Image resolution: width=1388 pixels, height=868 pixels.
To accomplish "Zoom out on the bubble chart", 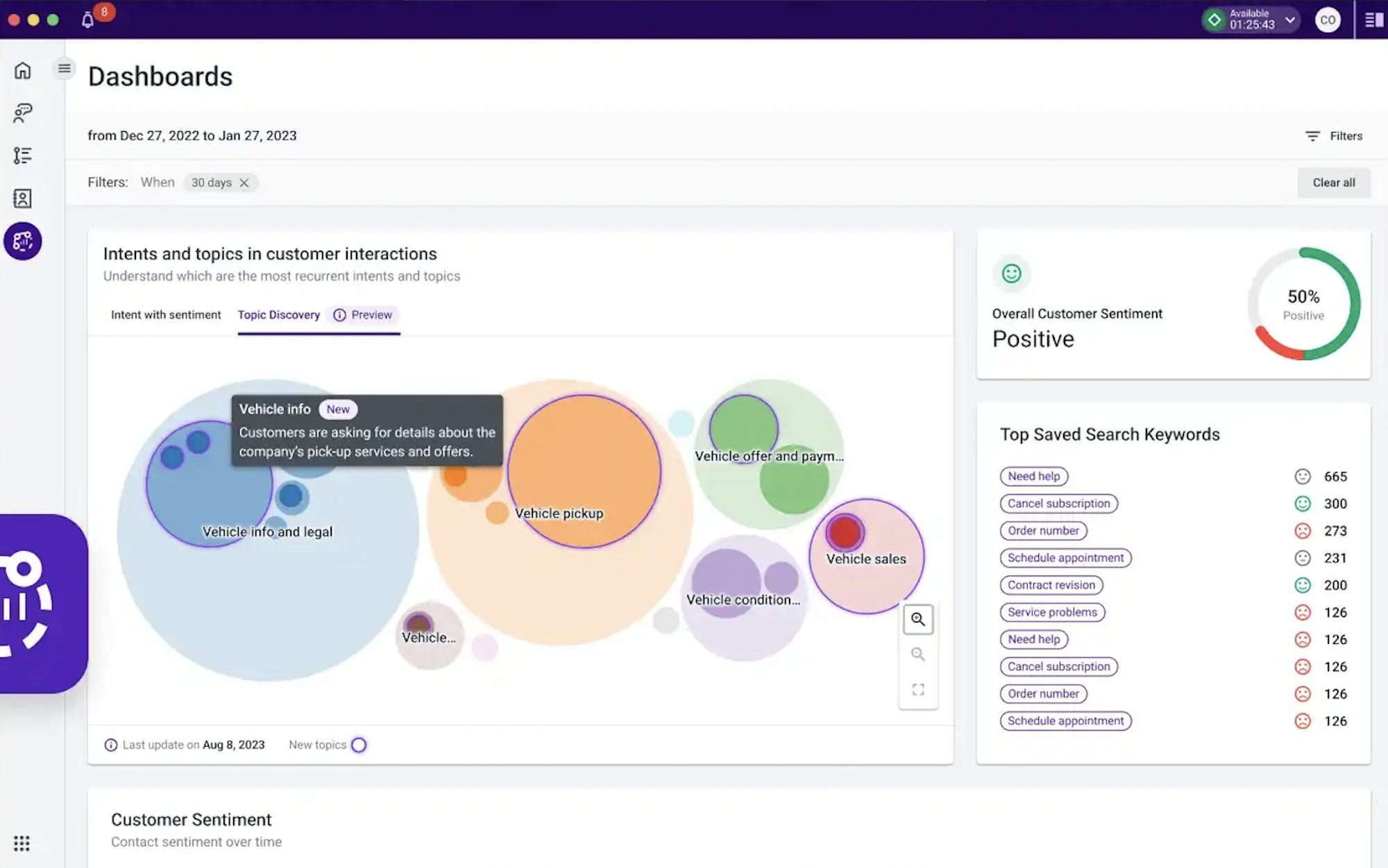I will (x=917, y=654).
